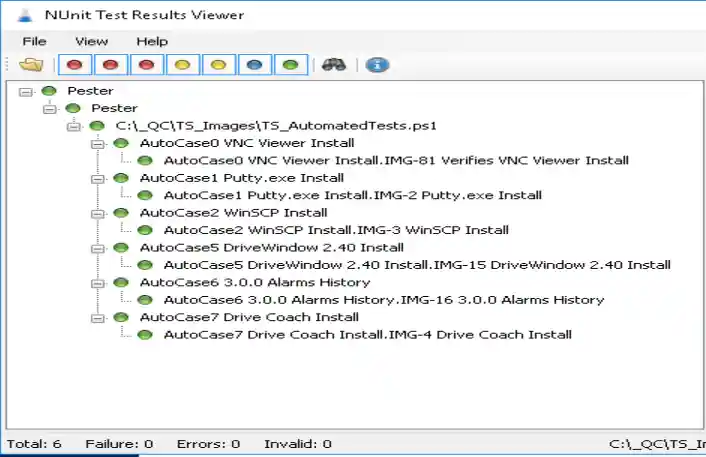Click the 'NUnit Test Results Viewer' title text

[145, 15]
